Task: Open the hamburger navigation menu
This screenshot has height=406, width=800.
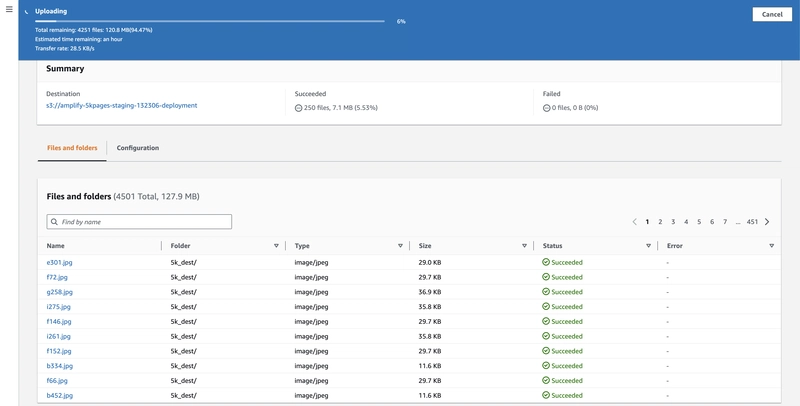Action: pos(9,9)
